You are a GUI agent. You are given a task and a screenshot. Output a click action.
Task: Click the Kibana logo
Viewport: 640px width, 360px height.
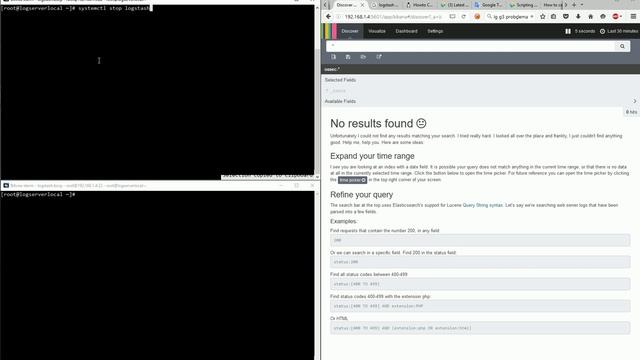tap(330, 31)
